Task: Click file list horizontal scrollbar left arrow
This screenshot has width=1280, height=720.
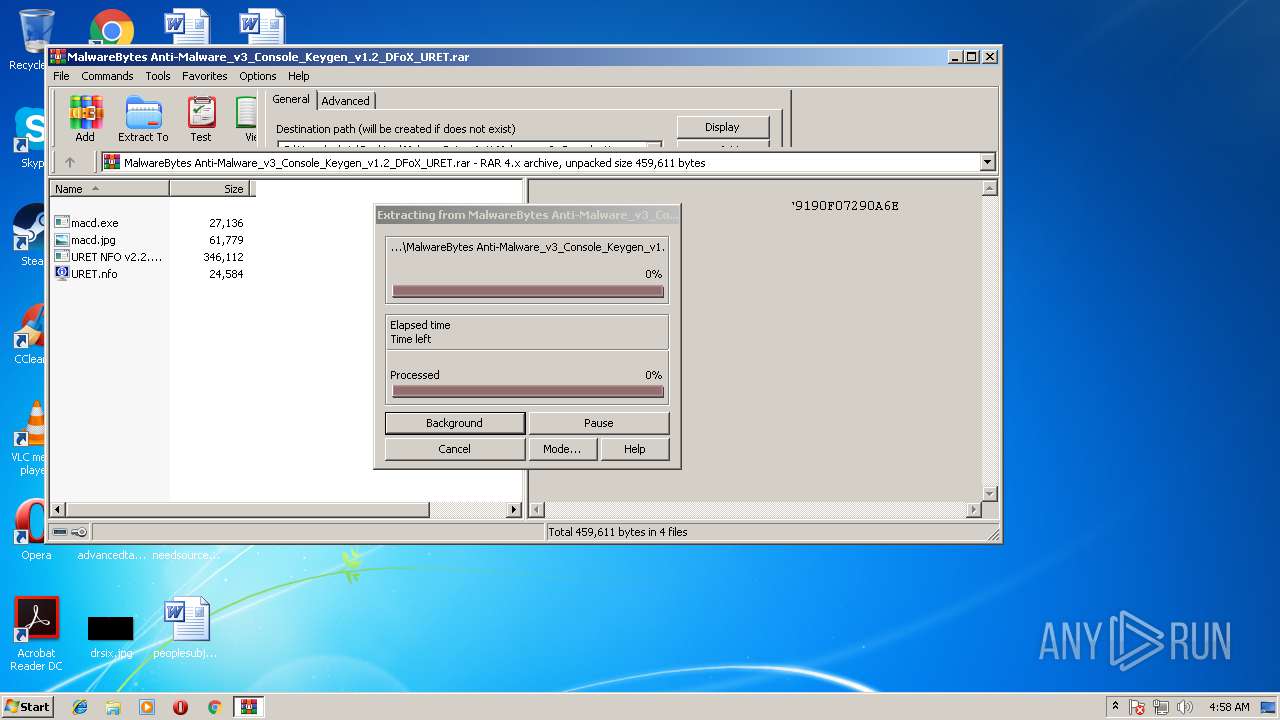Action: point(57,510)
